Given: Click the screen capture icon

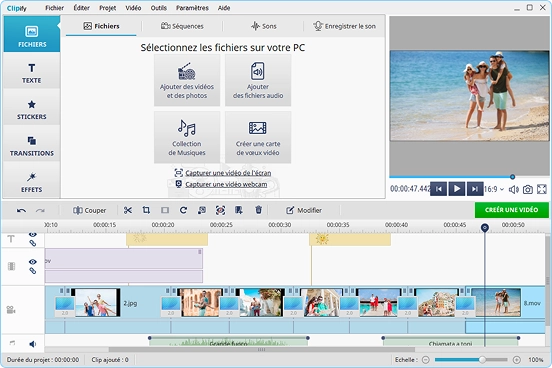Looking at the screenshot, I should (x=178, y=173).
